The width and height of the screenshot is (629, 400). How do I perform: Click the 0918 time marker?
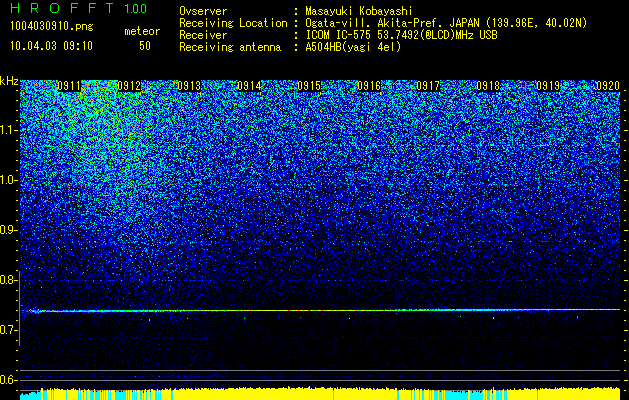click(488, 86)
